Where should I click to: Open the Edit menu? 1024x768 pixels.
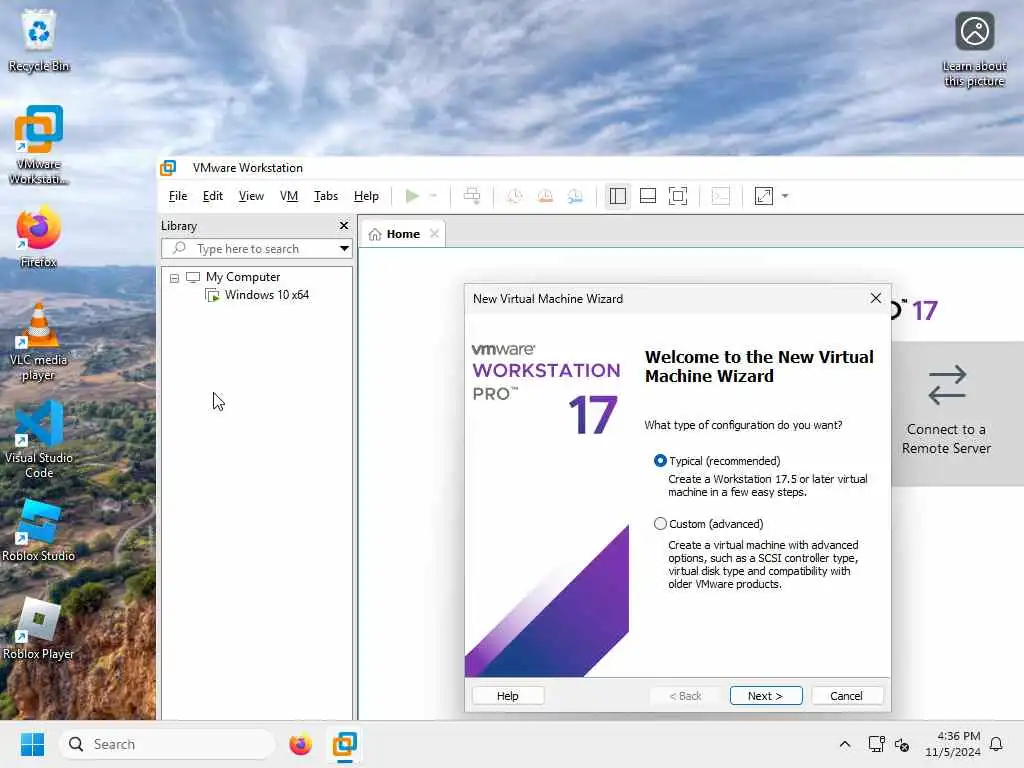click(212, 196)
